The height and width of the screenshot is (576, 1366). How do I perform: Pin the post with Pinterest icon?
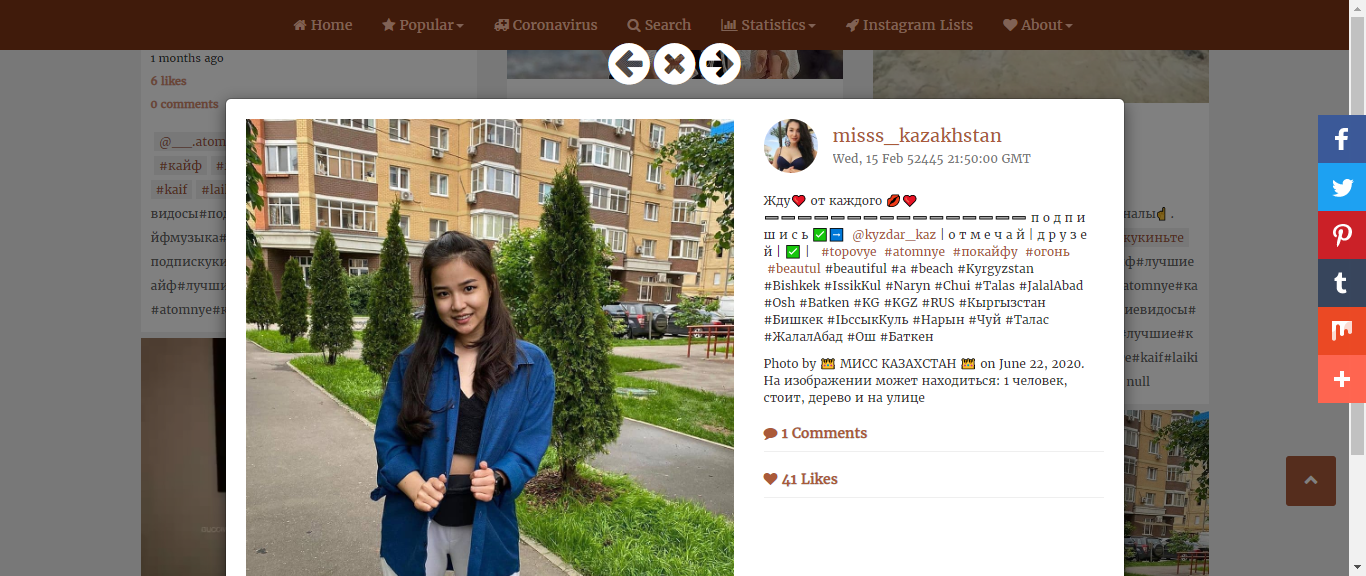1342,235
